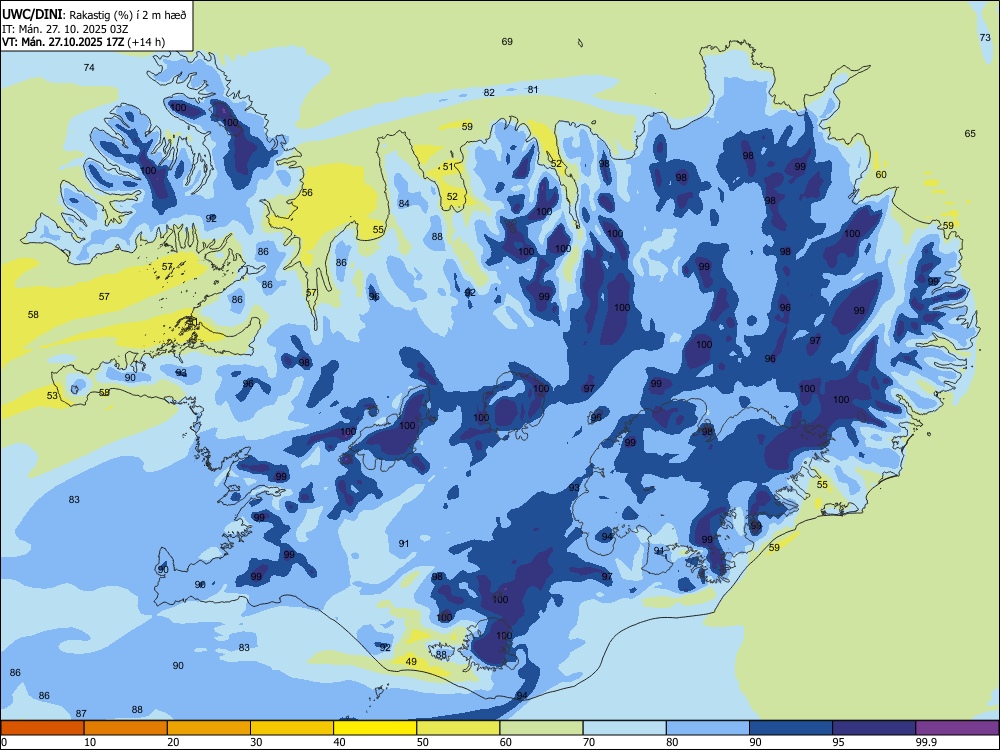Select the '80' label on the color scale
The image size is (1000, 750).
pyautogui.click(x=672, y=742)
